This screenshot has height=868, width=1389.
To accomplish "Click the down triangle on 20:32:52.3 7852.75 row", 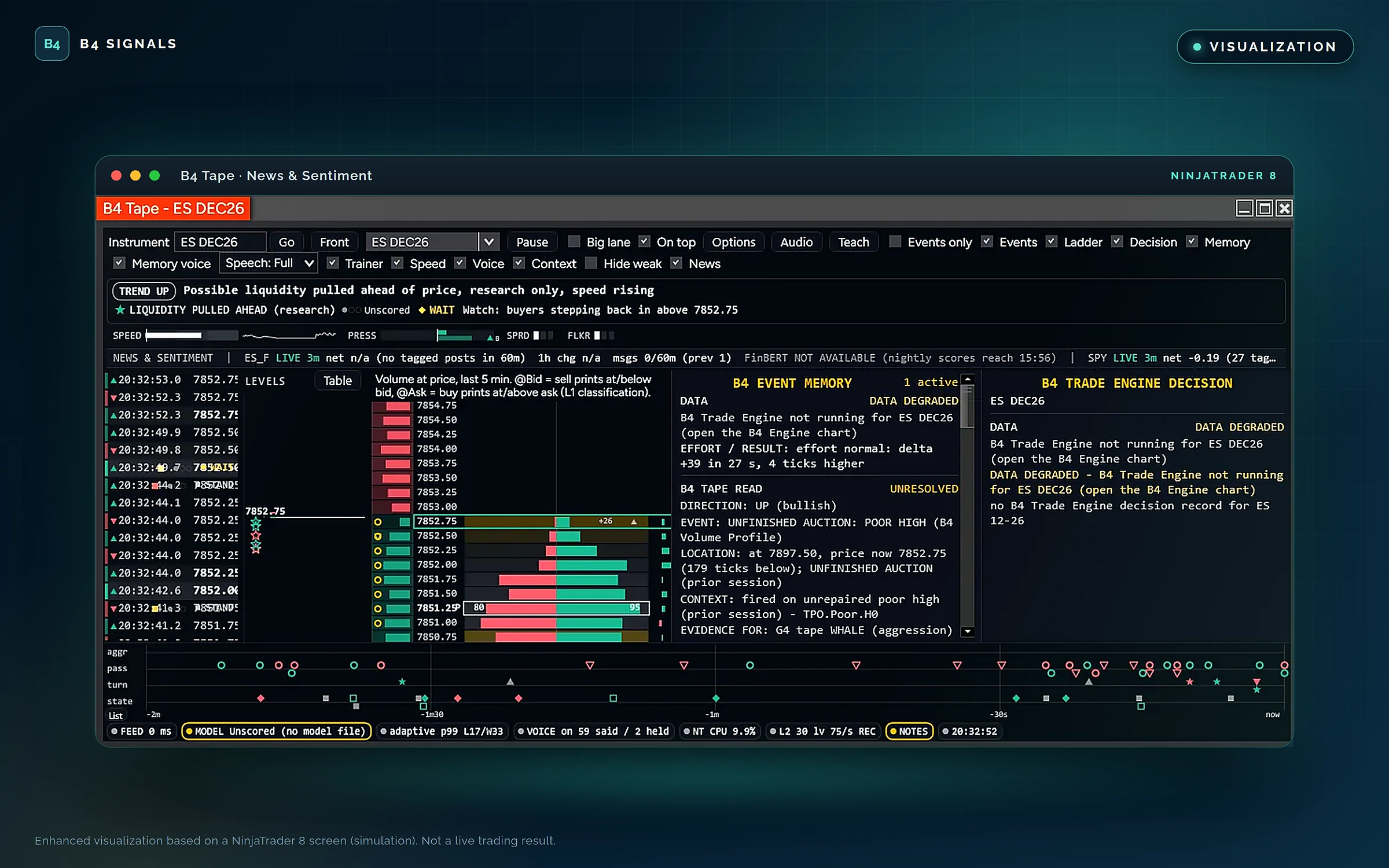I will click(113, 398).
